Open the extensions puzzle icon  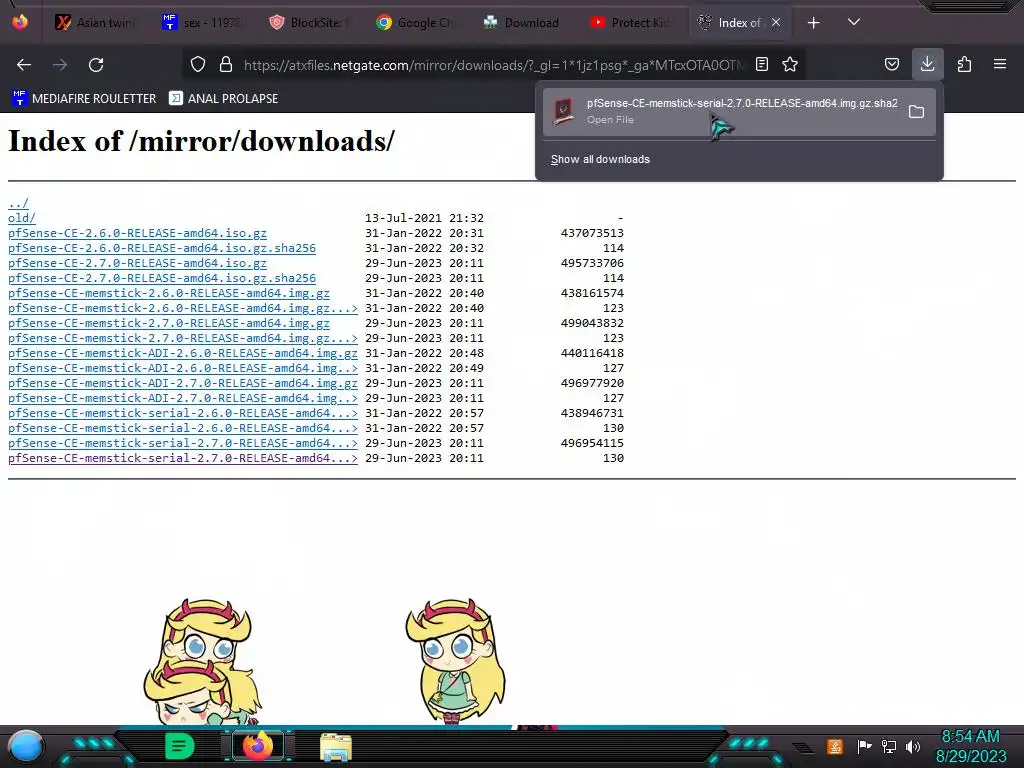click(964, 64)
